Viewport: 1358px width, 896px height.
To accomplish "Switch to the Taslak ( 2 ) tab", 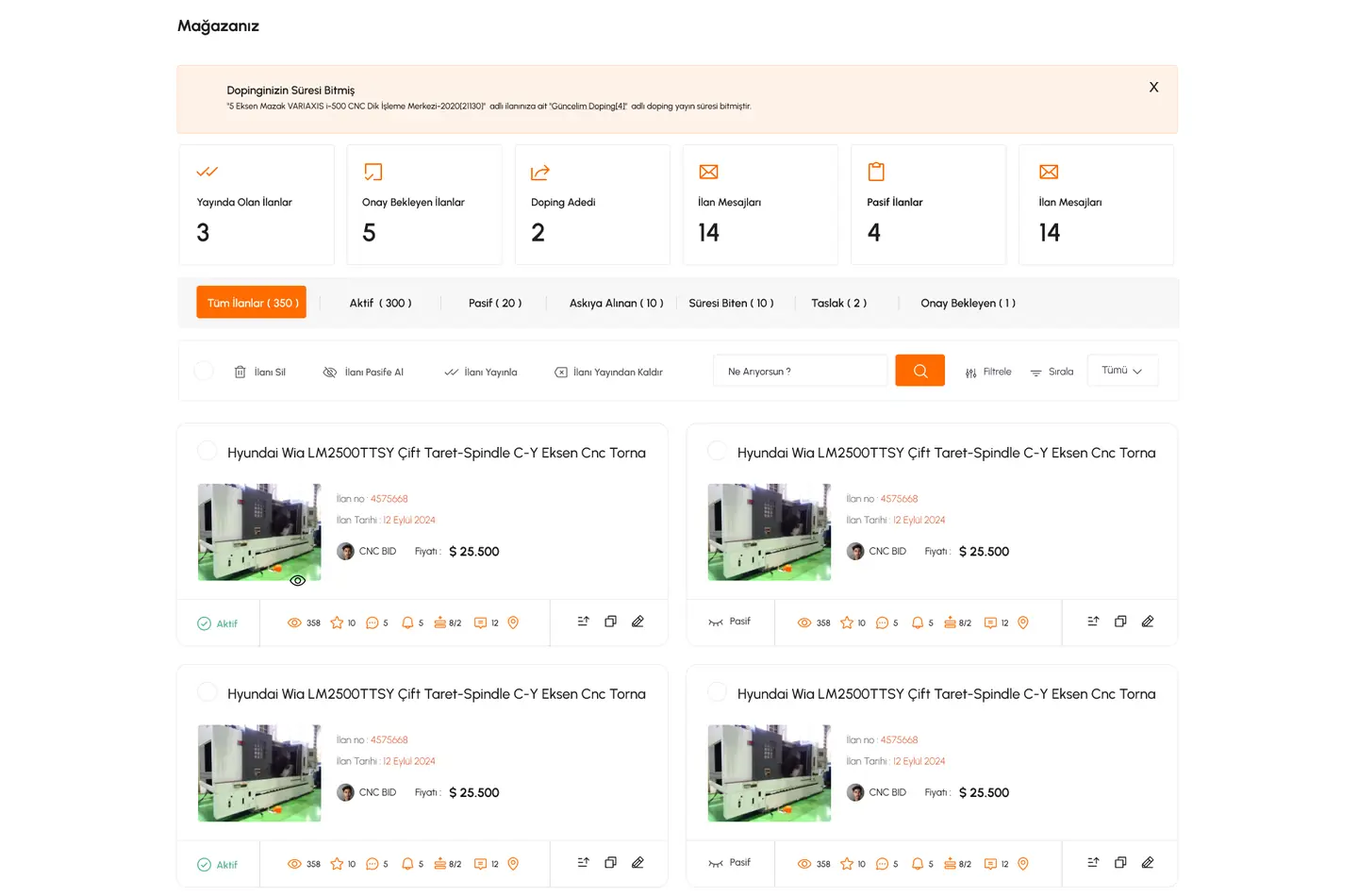I will click(x=838, y=303).
